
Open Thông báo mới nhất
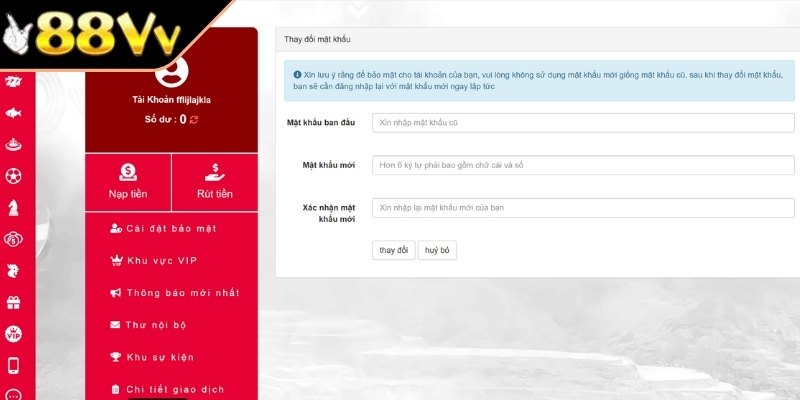(x=175, y=293)
